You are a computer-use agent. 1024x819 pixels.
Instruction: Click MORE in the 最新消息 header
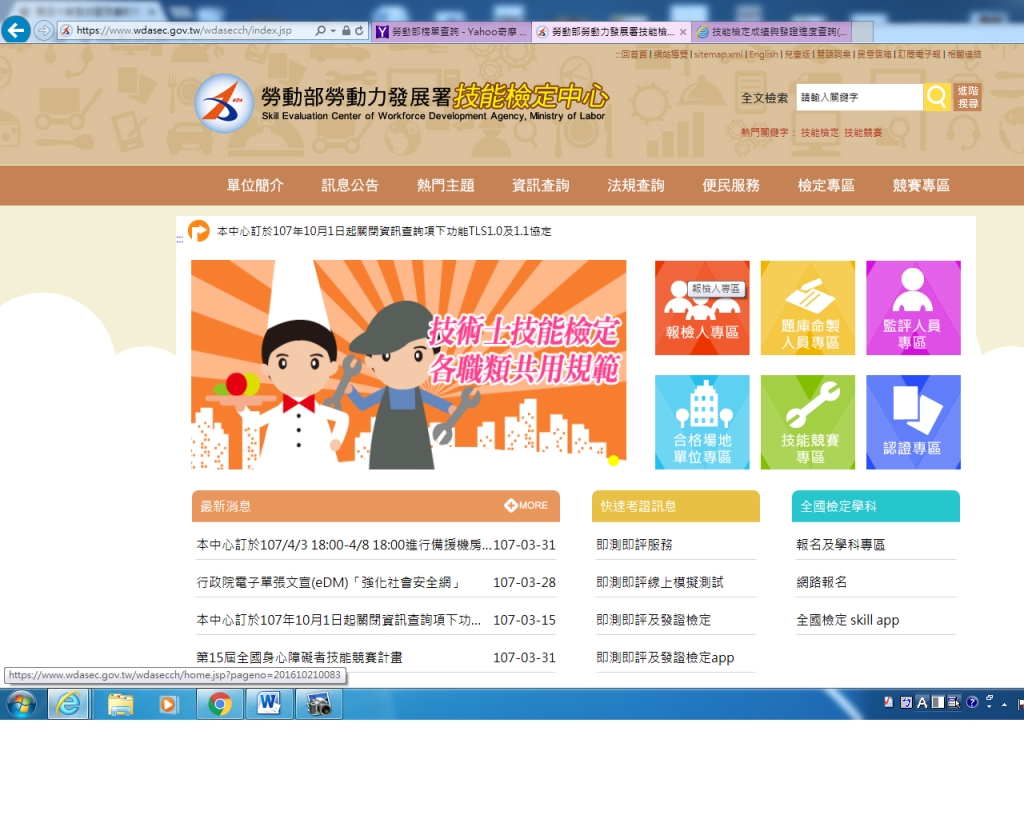pos(526,506)
